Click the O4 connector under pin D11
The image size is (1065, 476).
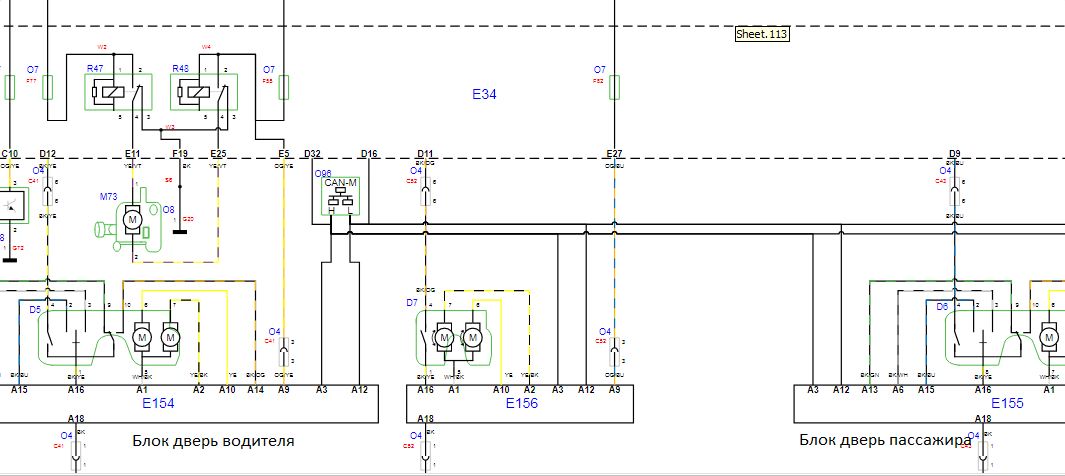pos(425,191)
